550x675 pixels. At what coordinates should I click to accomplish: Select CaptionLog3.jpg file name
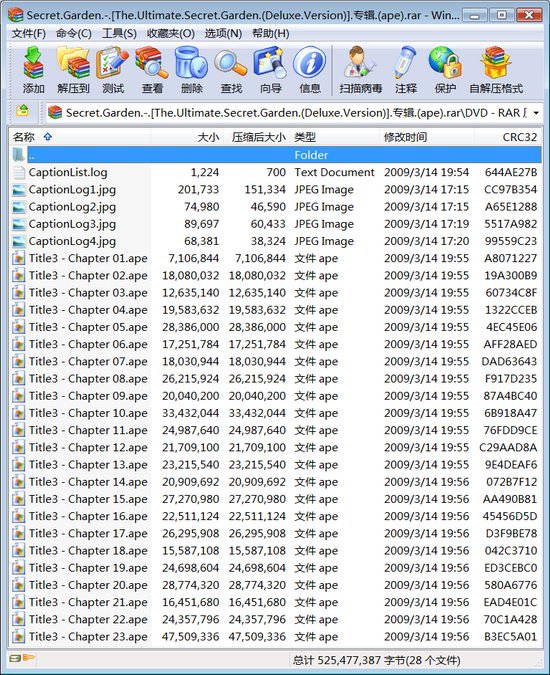[72, 224]
